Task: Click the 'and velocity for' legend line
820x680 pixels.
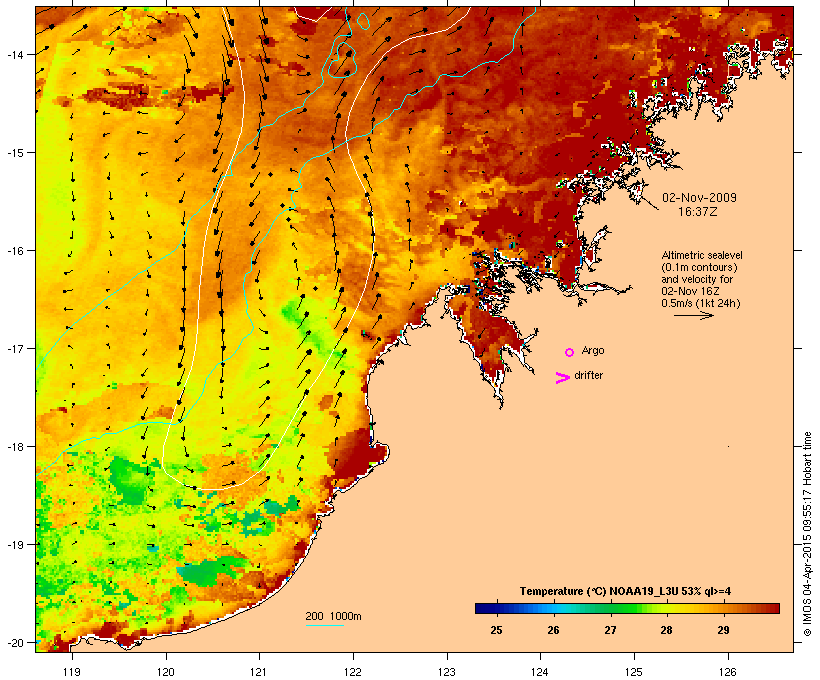Action: click(x=697, y=279)
